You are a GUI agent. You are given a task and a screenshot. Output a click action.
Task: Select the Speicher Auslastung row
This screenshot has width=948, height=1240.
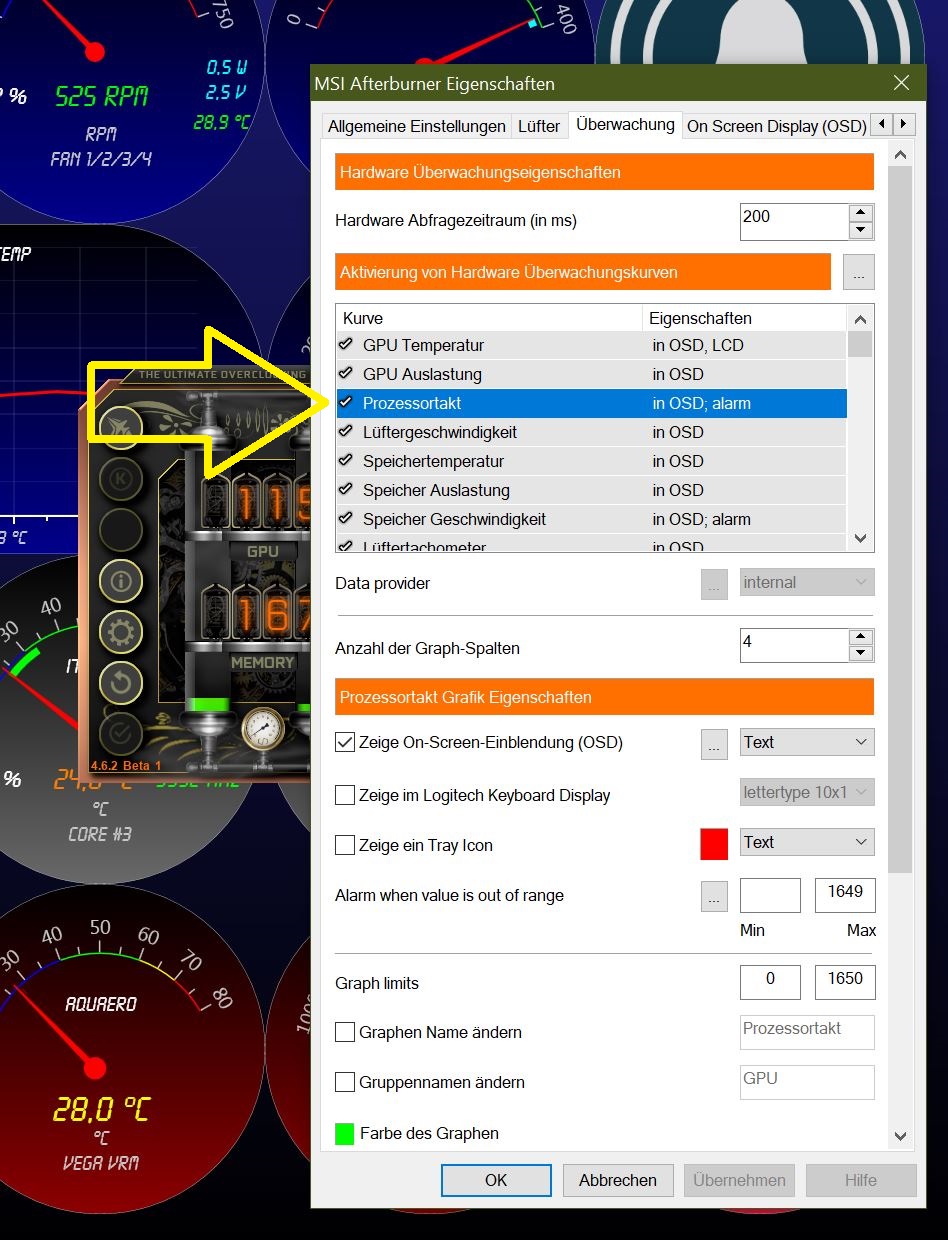point(592,490)
